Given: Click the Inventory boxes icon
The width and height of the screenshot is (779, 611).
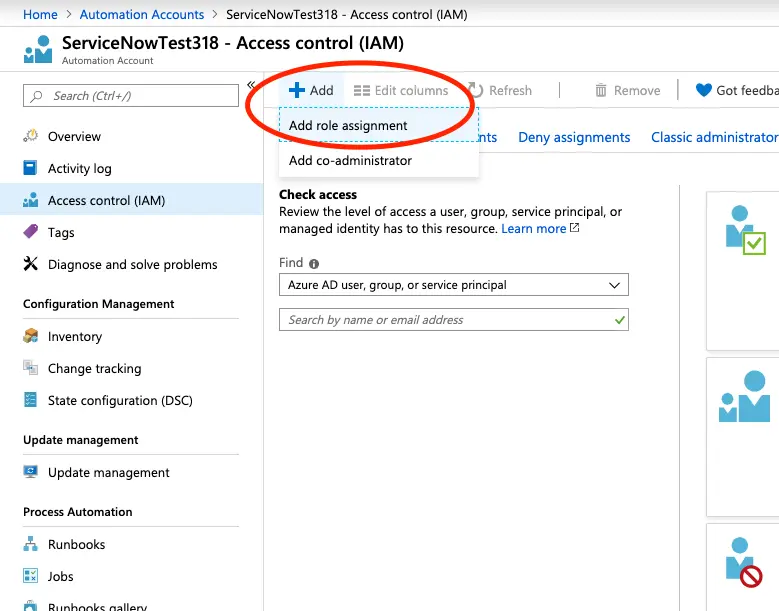Looking at the screenshot, I should coord(30,336).
